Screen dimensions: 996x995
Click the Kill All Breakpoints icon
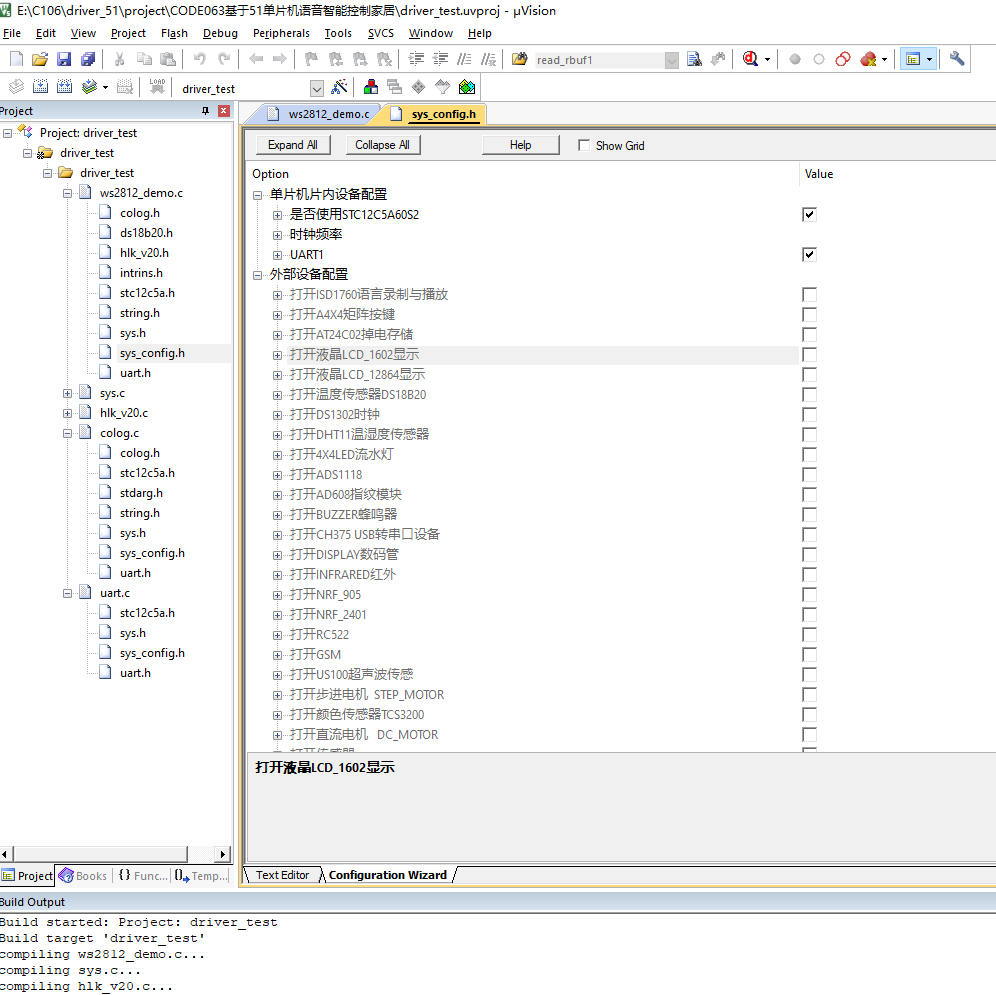click(x=868, y=59)
